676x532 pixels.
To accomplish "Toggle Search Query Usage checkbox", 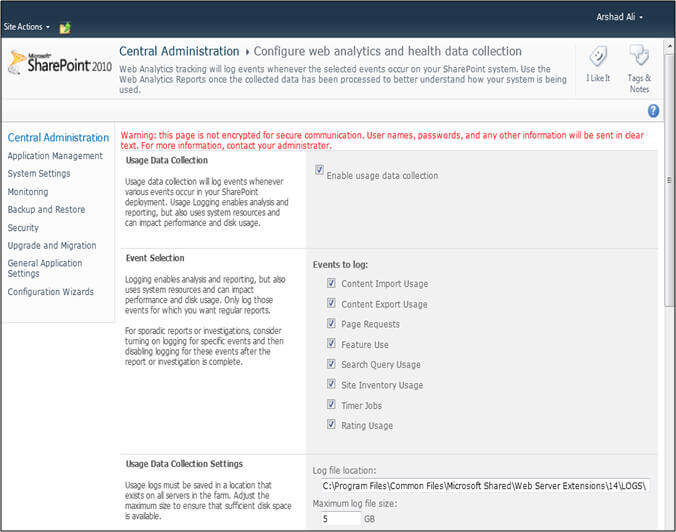I will [331, 364].
